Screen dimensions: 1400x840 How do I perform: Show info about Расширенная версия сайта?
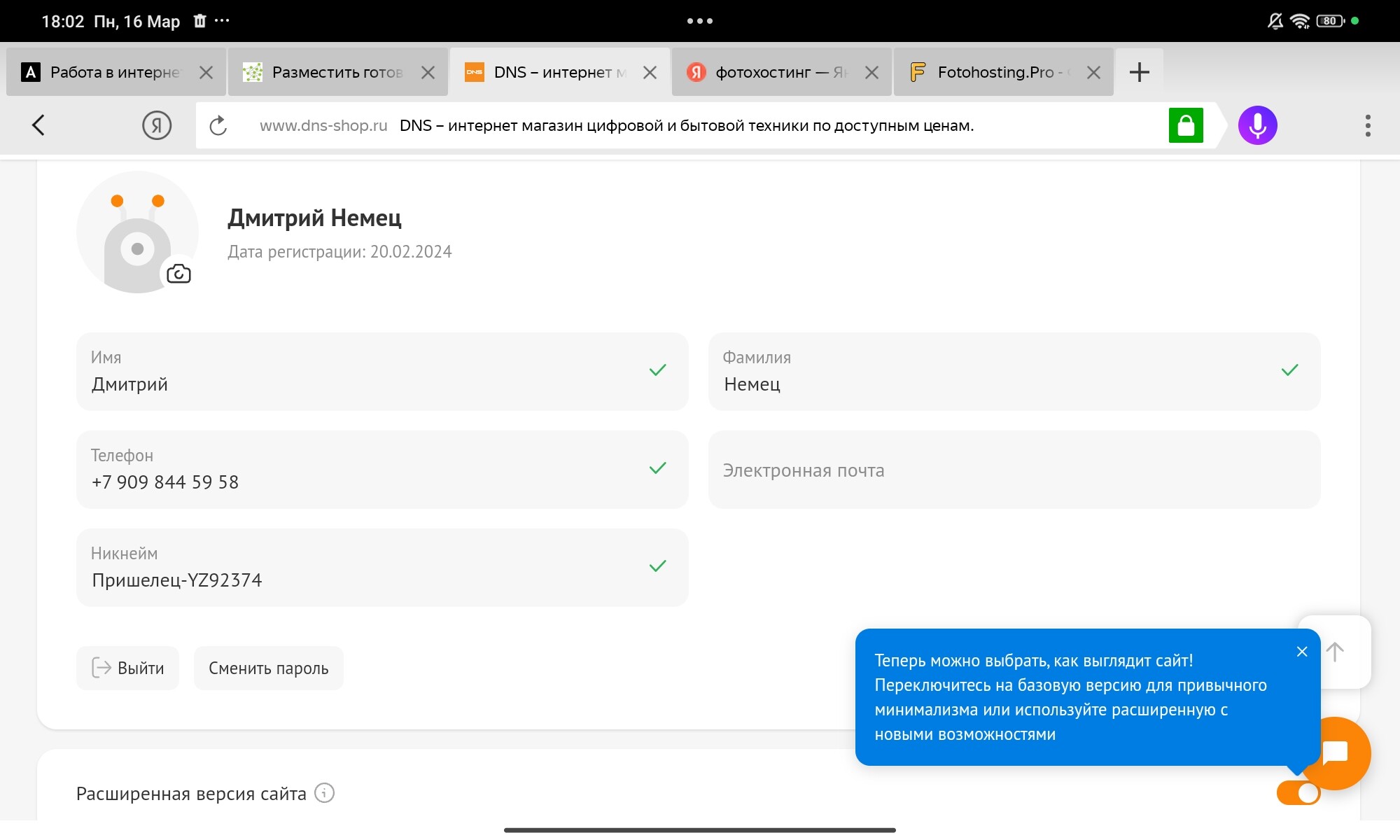coord(324,793)
